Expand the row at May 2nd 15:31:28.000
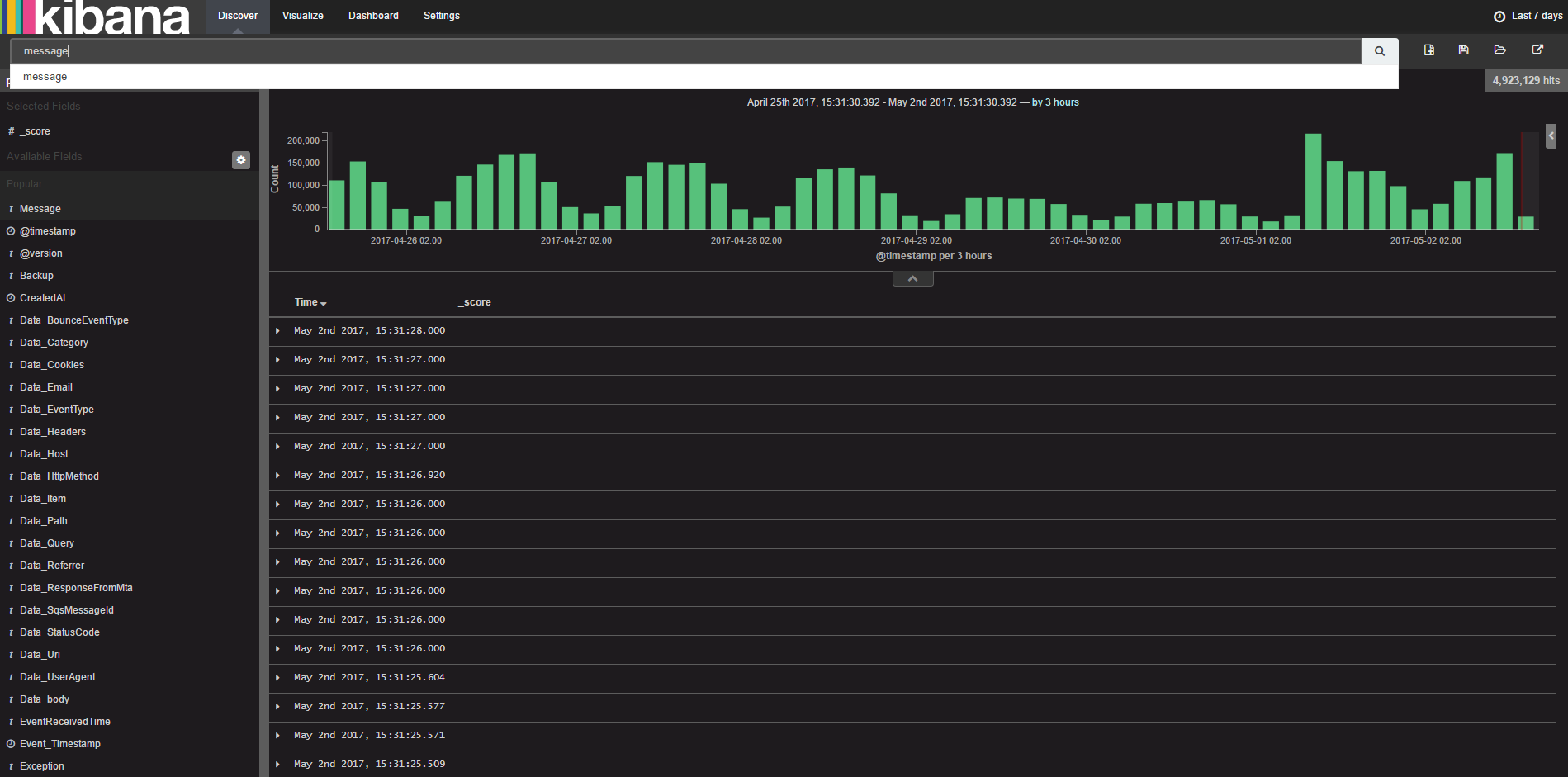Screen dimensions: 1568x777 coord(277,331)
